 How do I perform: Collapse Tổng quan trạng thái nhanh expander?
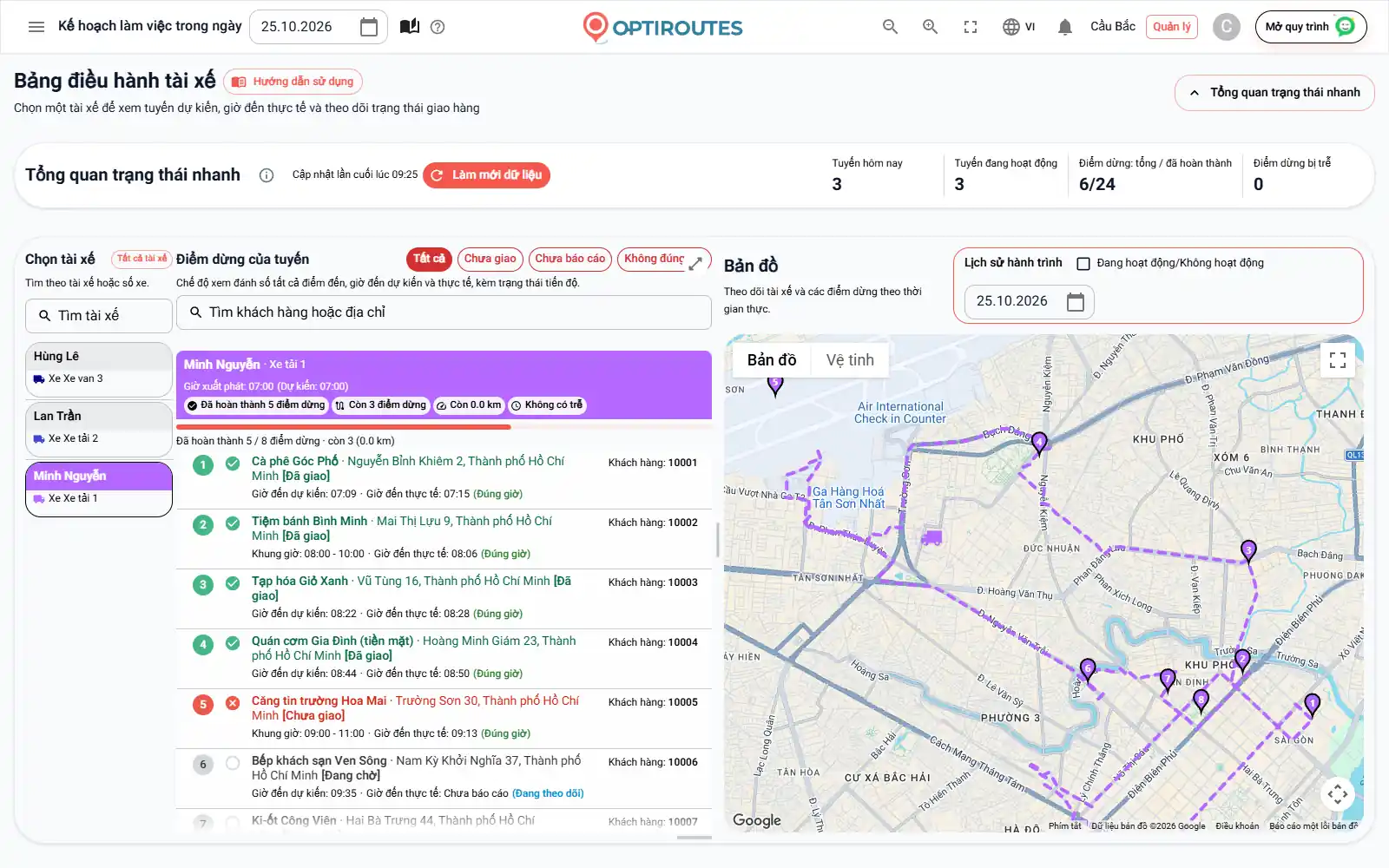pyautogui.click(x=1274, y=93)
